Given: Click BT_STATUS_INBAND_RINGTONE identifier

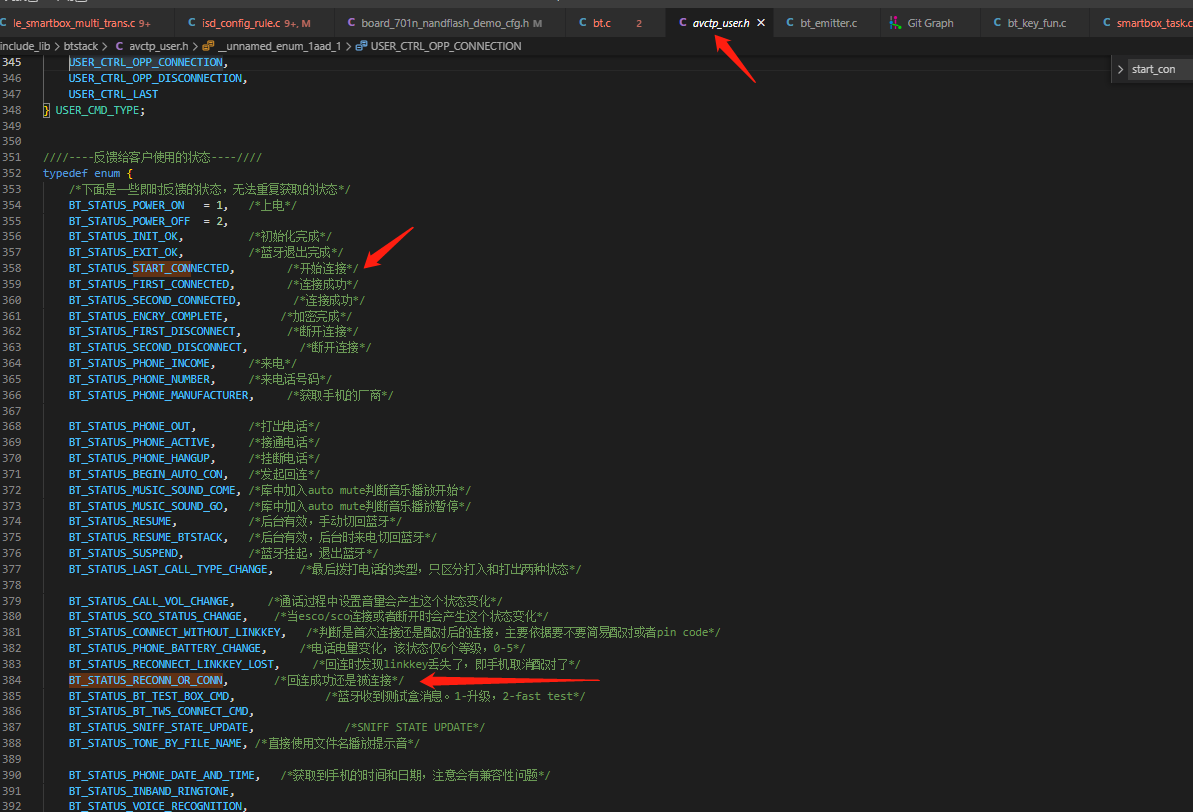Looking at the screenshot, I should click(149, 791).
